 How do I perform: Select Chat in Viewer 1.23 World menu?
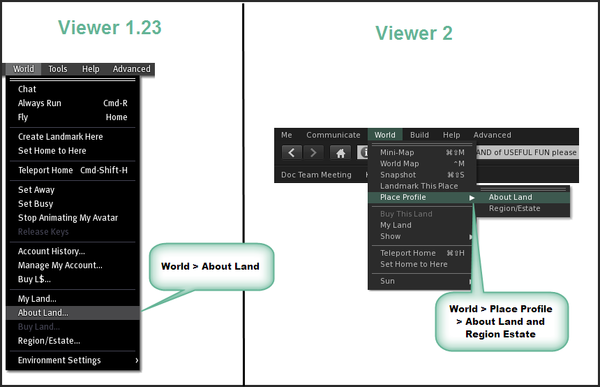click(x=73, y=89)
